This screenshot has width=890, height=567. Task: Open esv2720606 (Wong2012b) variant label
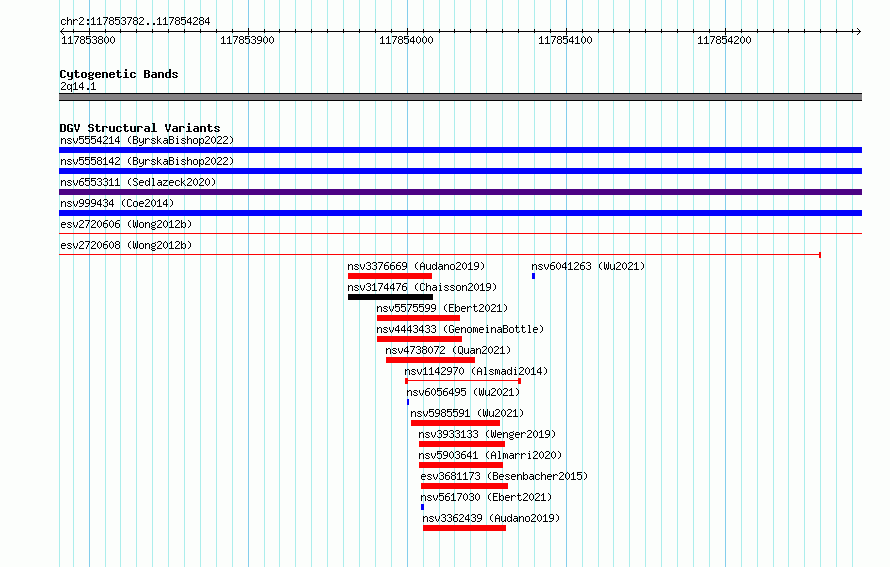point(126,224)
